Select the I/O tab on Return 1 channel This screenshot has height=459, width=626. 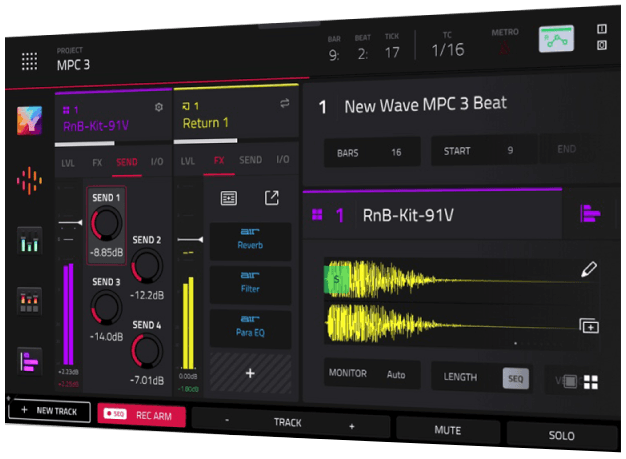click(x=283, y=159)
